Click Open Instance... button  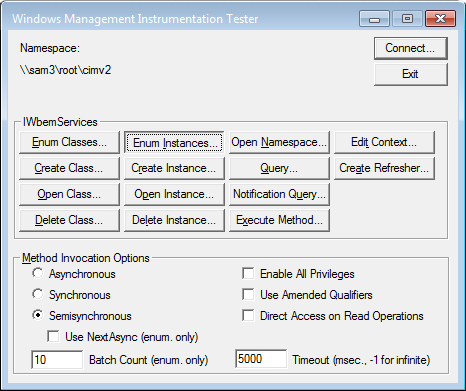pyautogui.click(x=174, y=194)
